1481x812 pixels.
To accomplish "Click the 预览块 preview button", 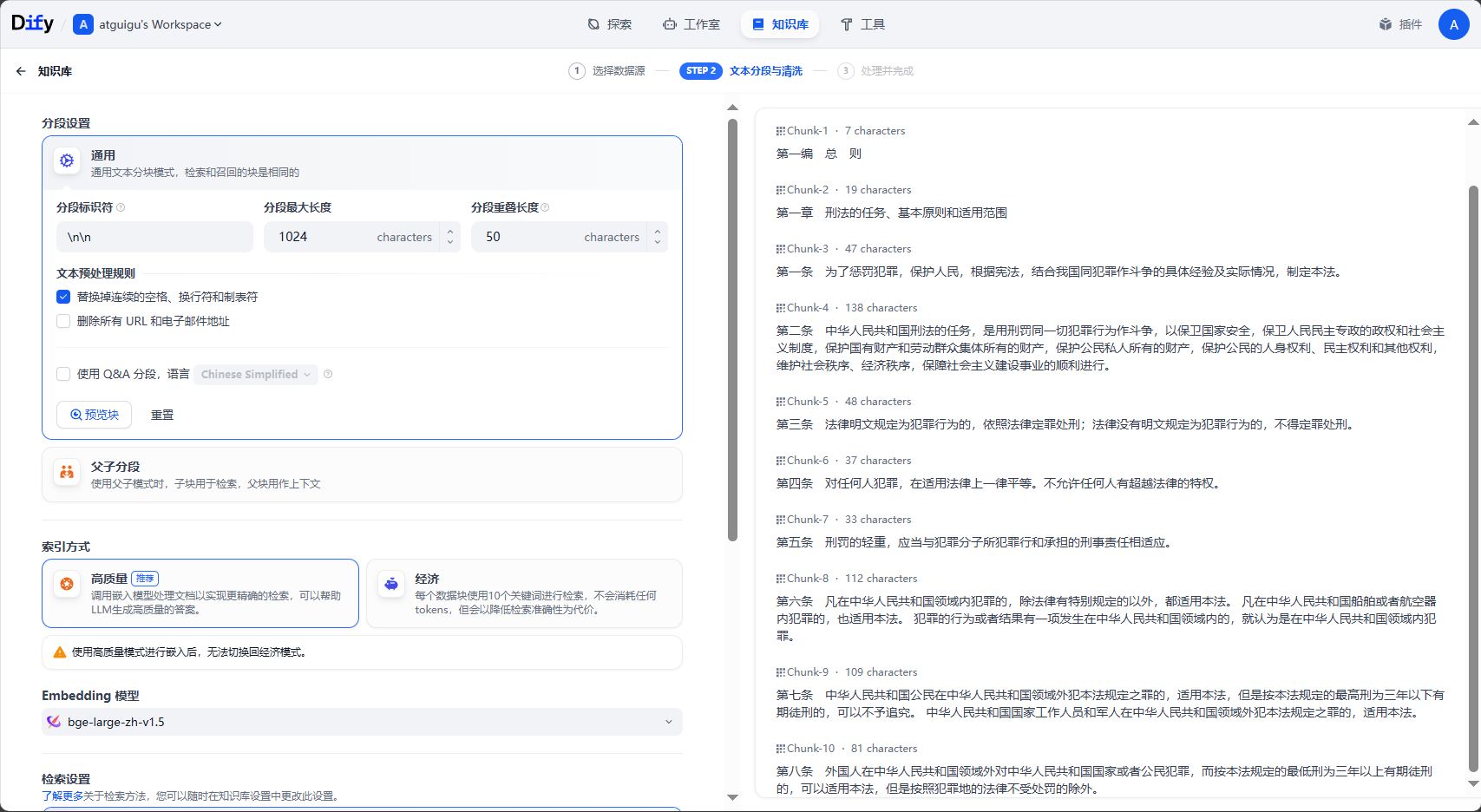I will tap(94, 415).
